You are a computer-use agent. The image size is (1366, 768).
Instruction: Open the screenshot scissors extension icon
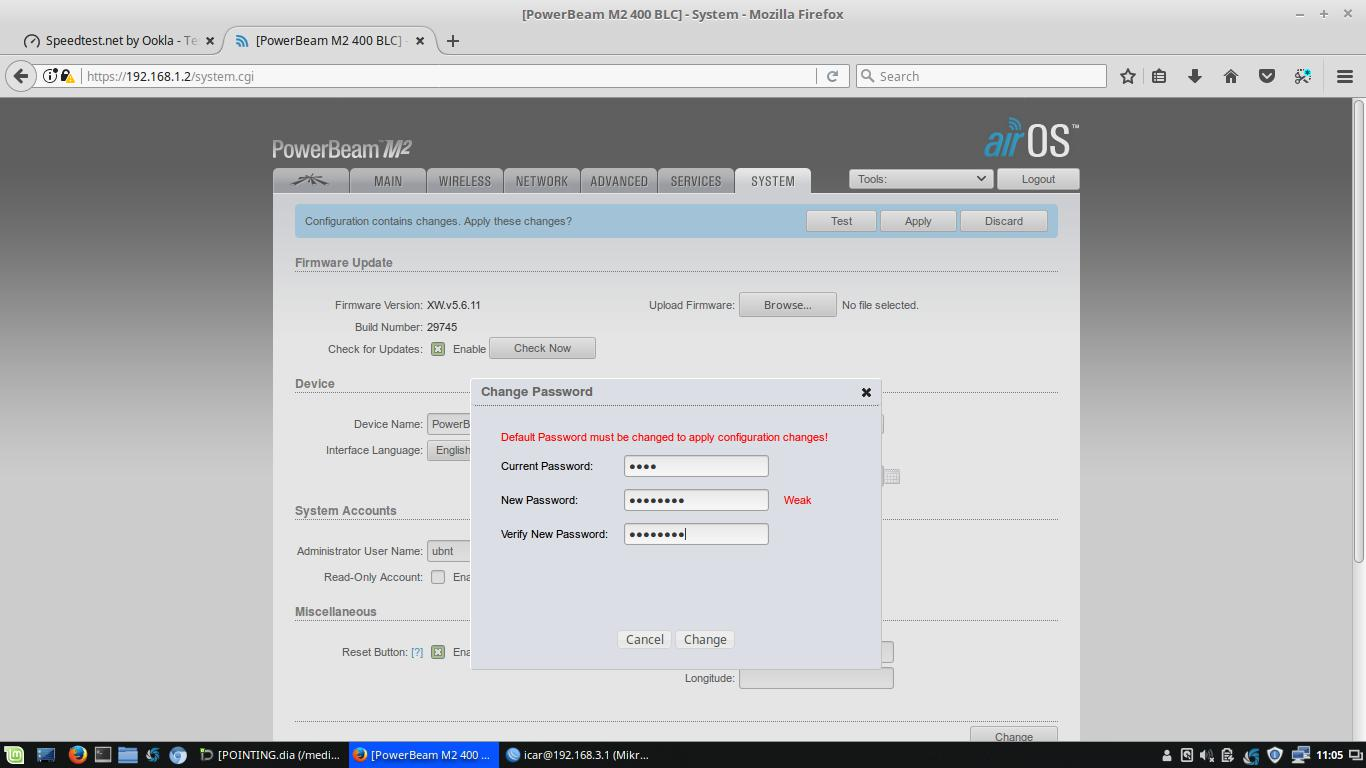coord(1302,76)
